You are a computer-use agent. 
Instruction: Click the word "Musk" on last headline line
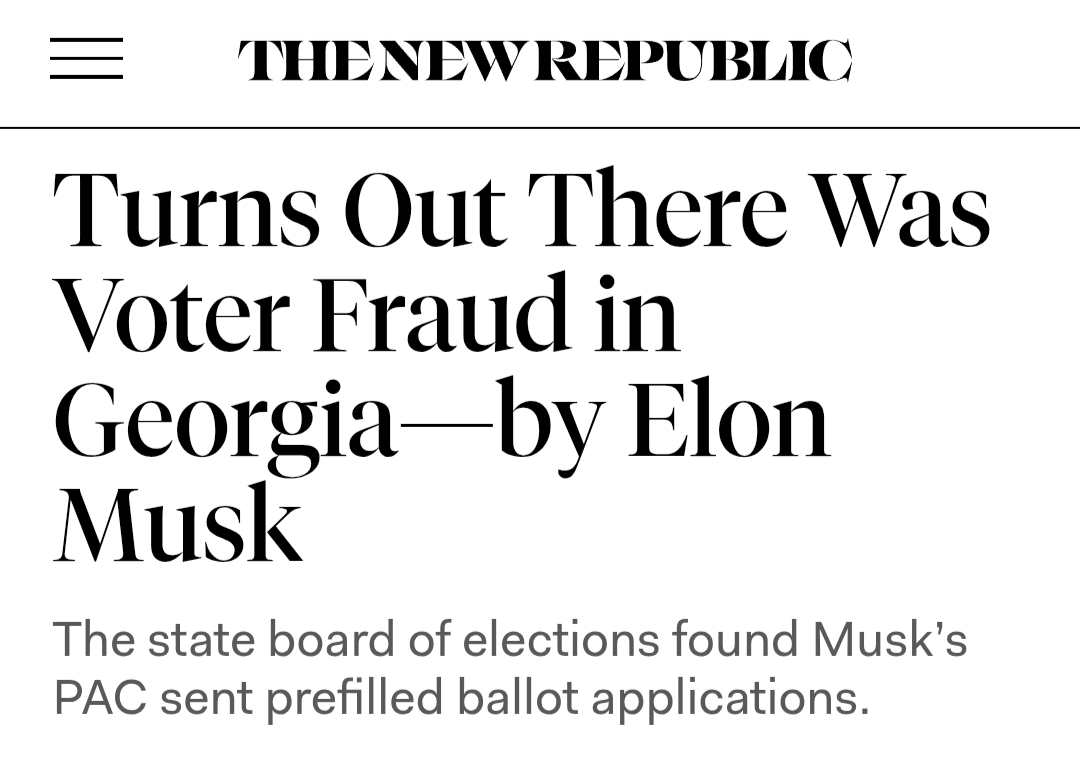coord(177,523)
